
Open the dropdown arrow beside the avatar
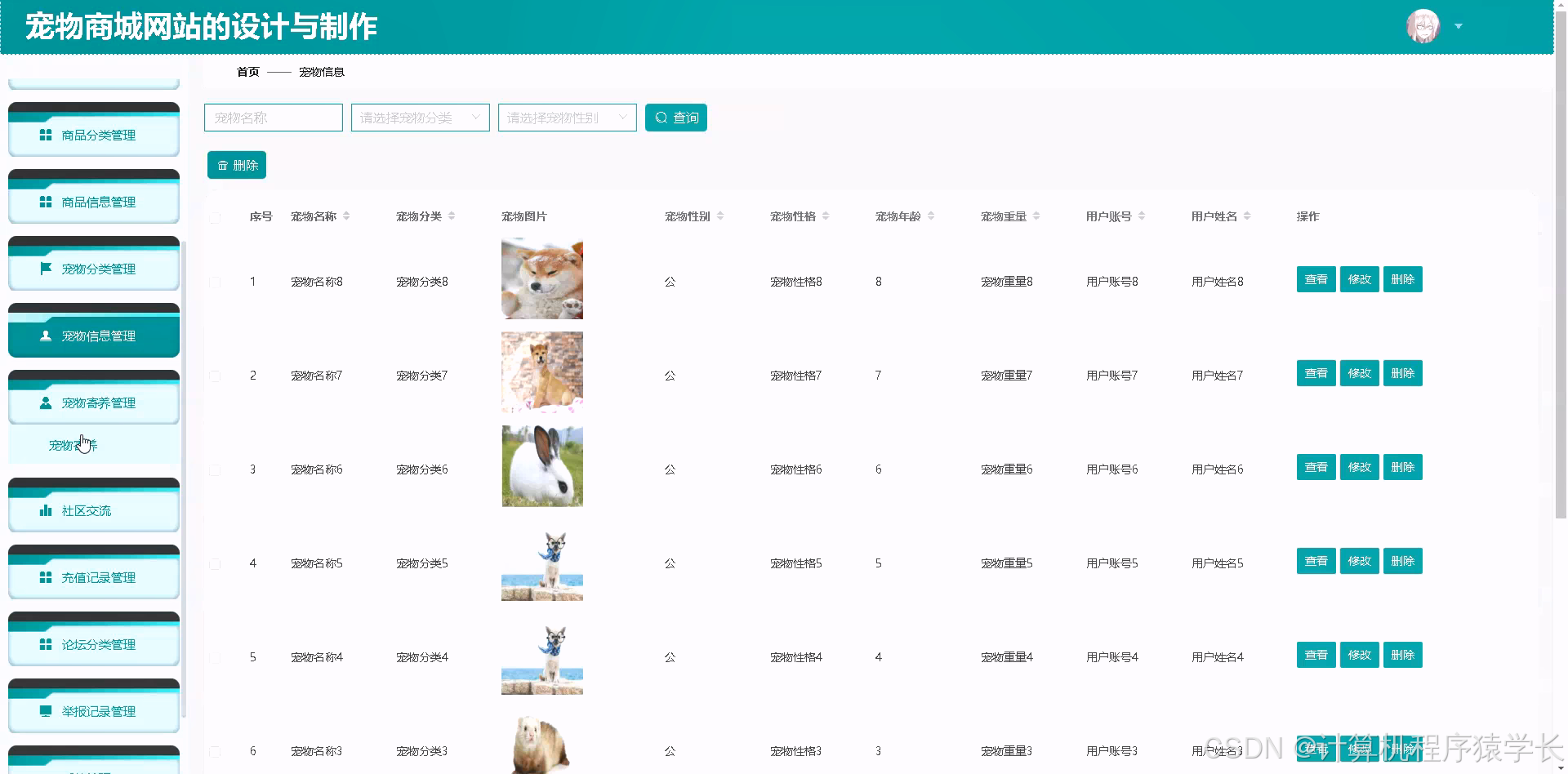[x=1459, y=26]
